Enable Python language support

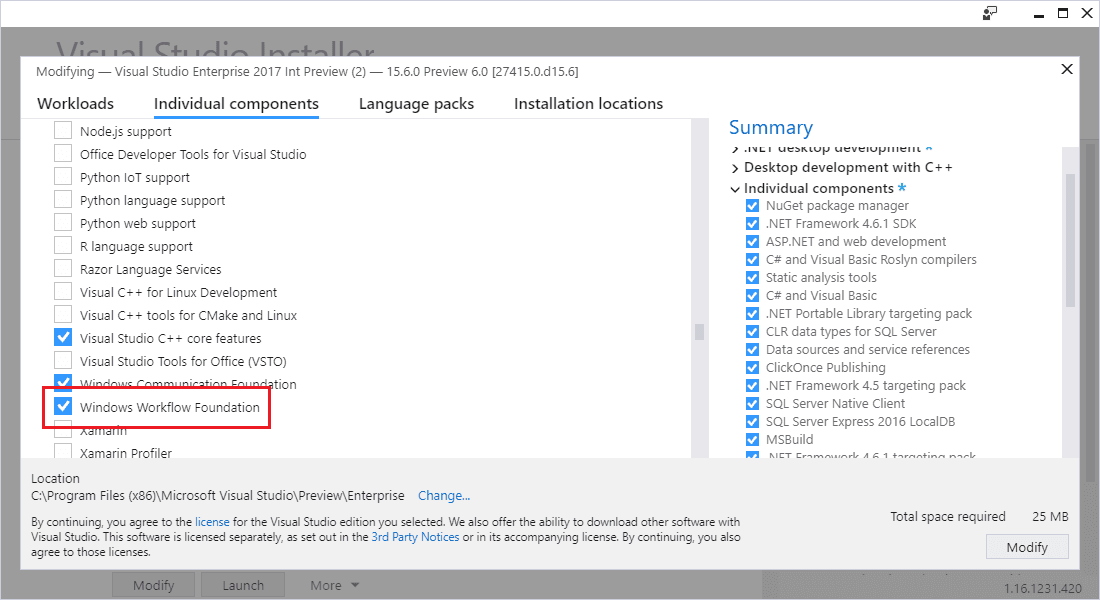(x=63, y=200)
